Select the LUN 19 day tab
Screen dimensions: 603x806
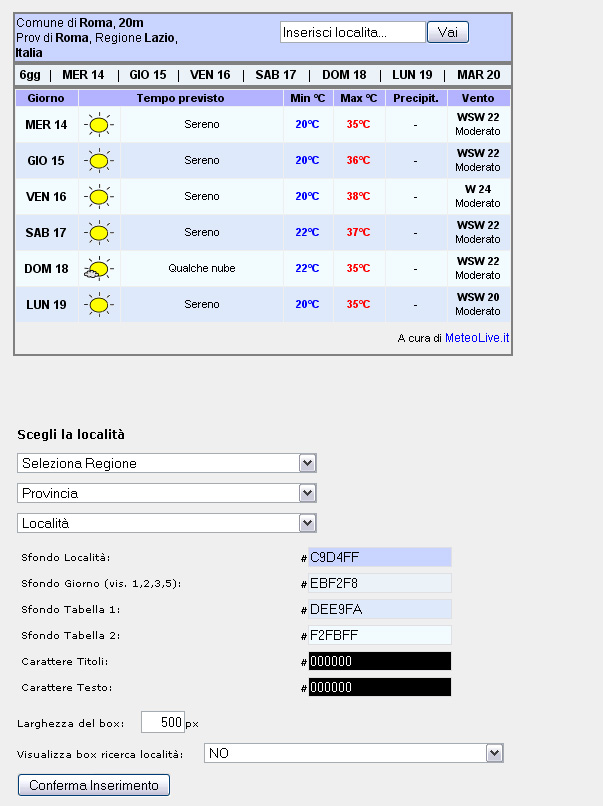point(412,75)
